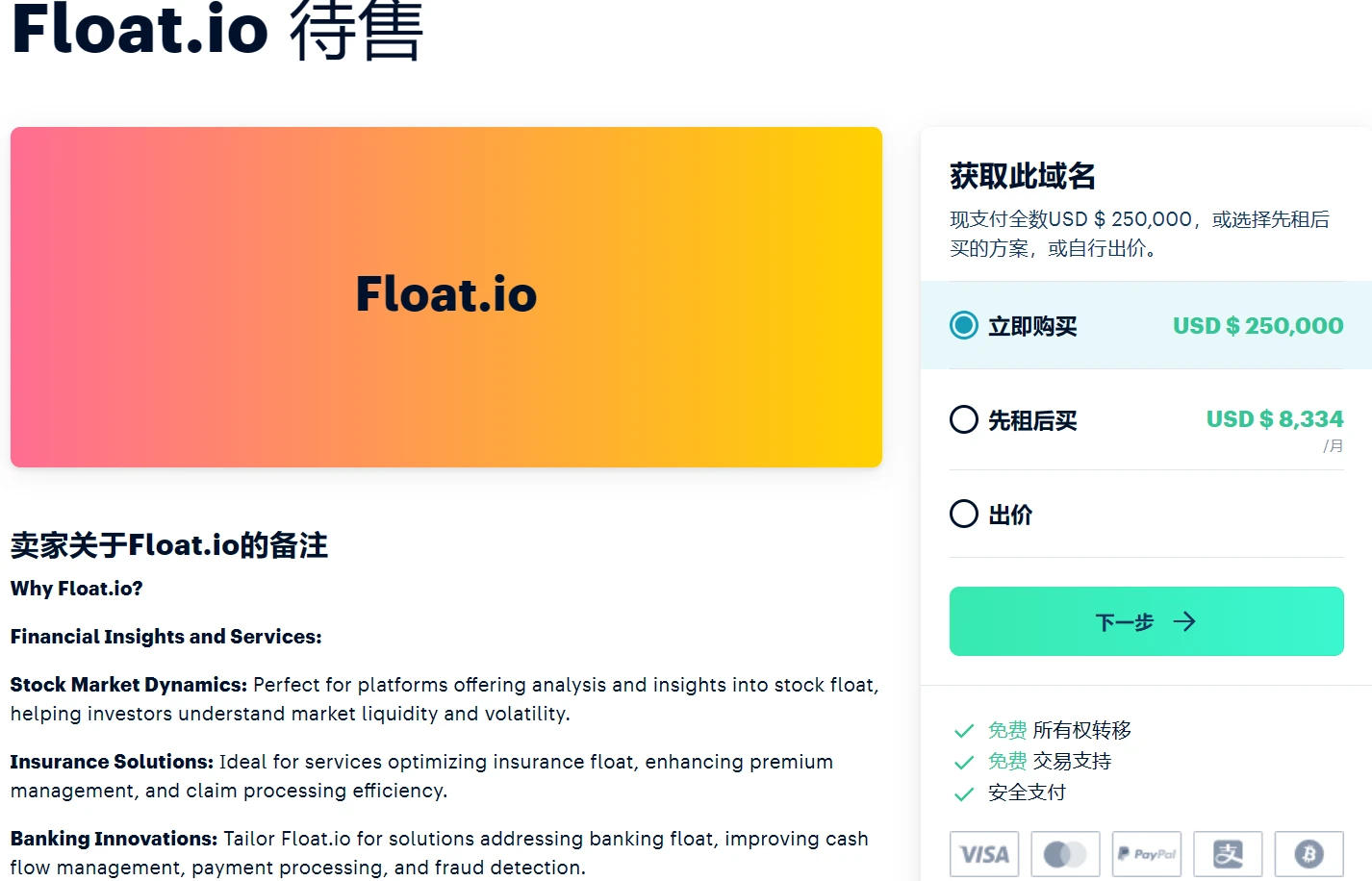Click the 获取此域名 heading

click(x=1022, y=176)
